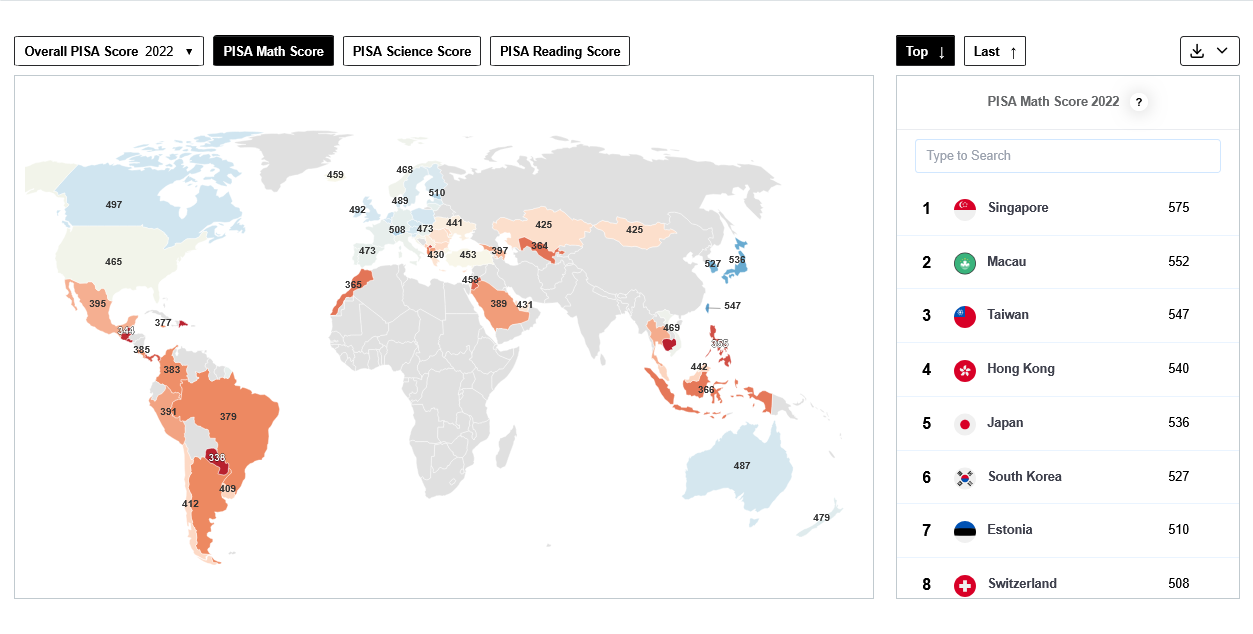Click Colombia's 383 score on map
This screenshot has height=634, width=1253.
[x=172, y=369]
